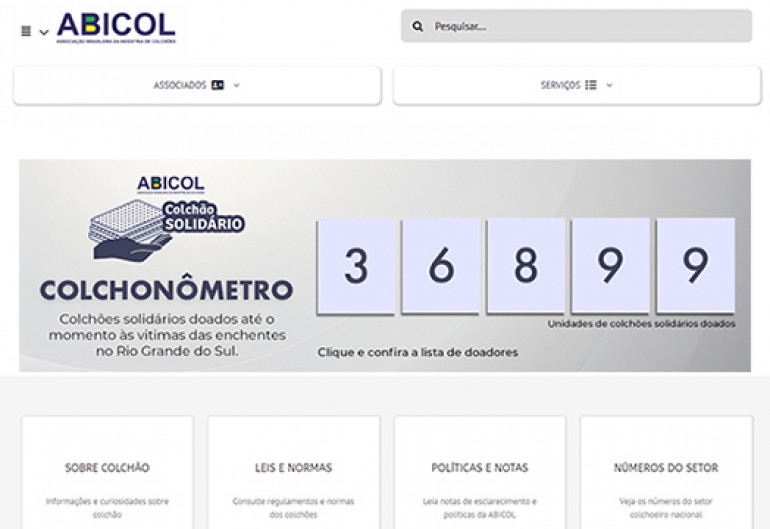The width and height of the screenshot is (770, 529).
Task: Click the Serviços list icon
Action: [x=591, y=86]
